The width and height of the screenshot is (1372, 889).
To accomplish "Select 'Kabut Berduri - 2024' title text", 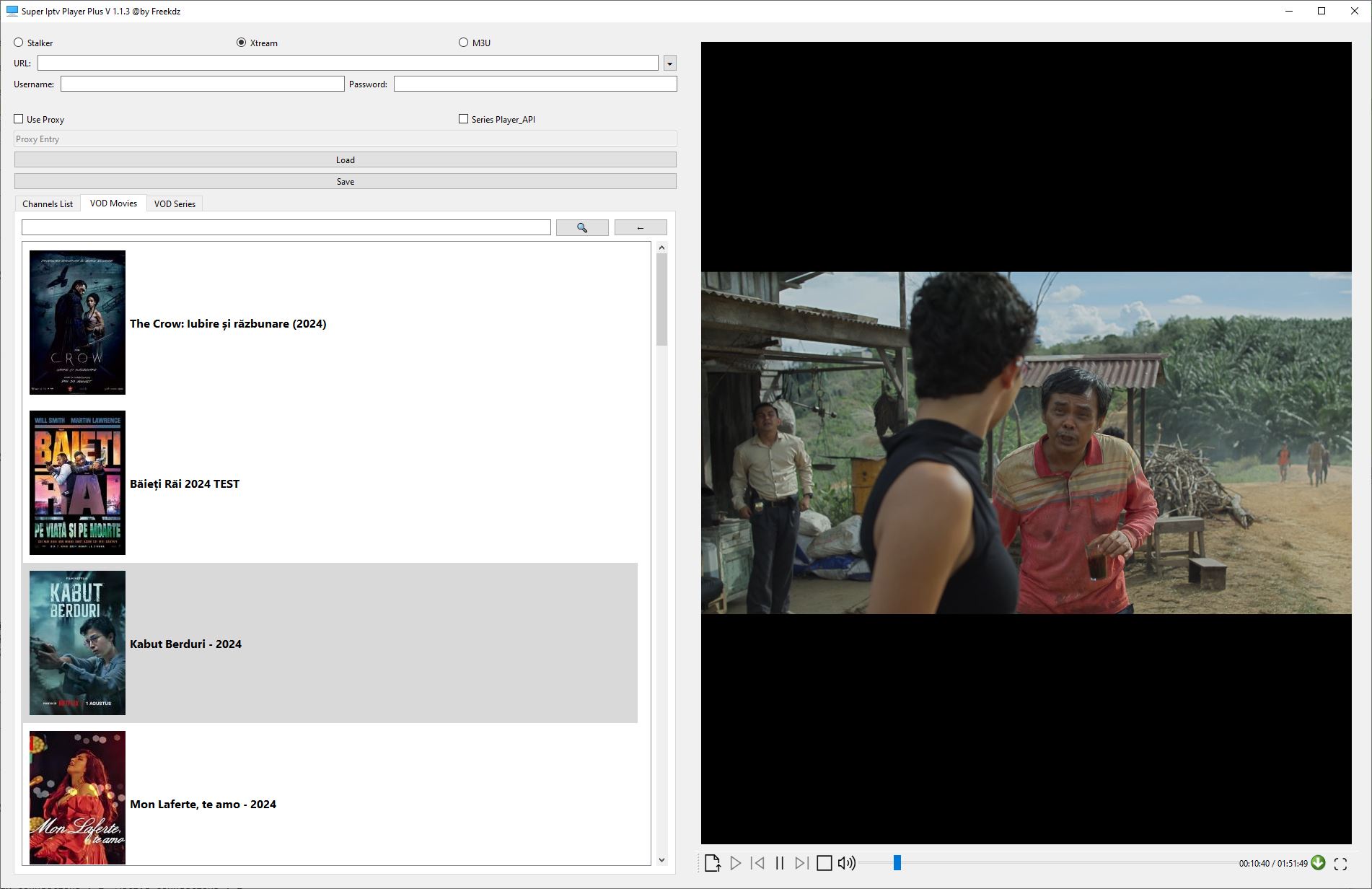I will (x=185, y=644).
